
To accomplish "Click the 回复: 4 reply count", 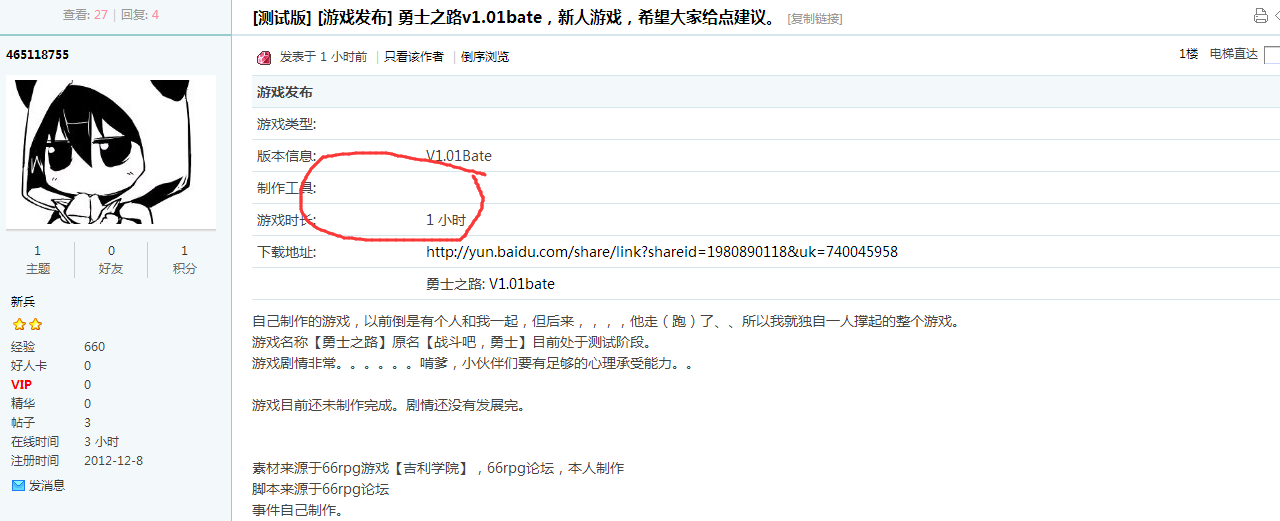I will (140, 15).
